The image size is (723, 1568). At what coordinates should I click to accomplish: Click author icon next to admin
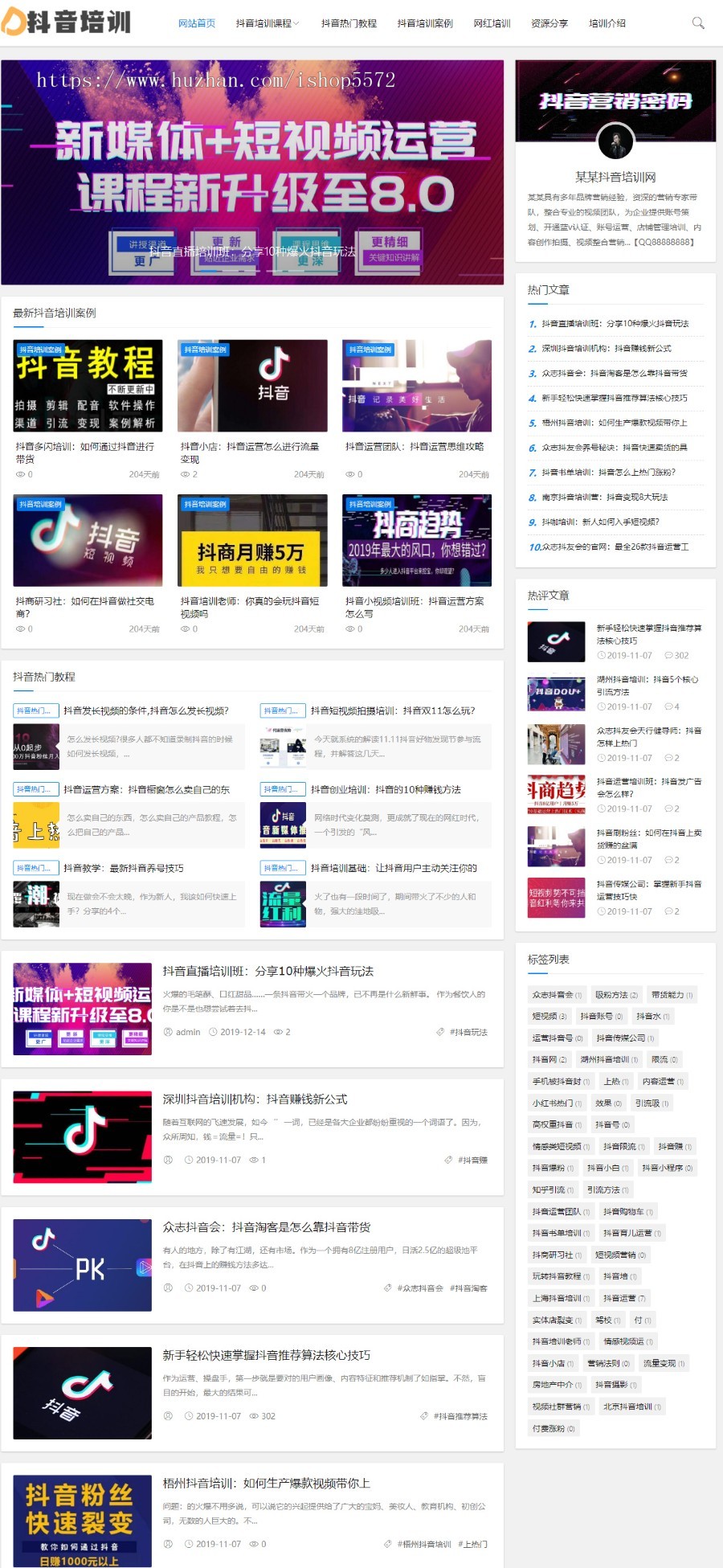pos(168,1032)
